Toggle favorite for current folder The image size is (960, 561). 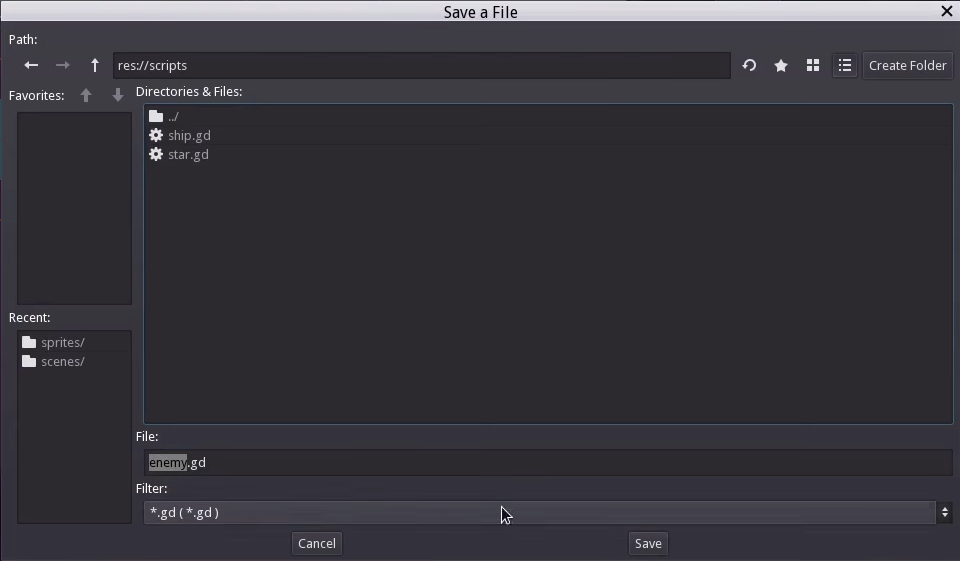(x=781, y=66)
